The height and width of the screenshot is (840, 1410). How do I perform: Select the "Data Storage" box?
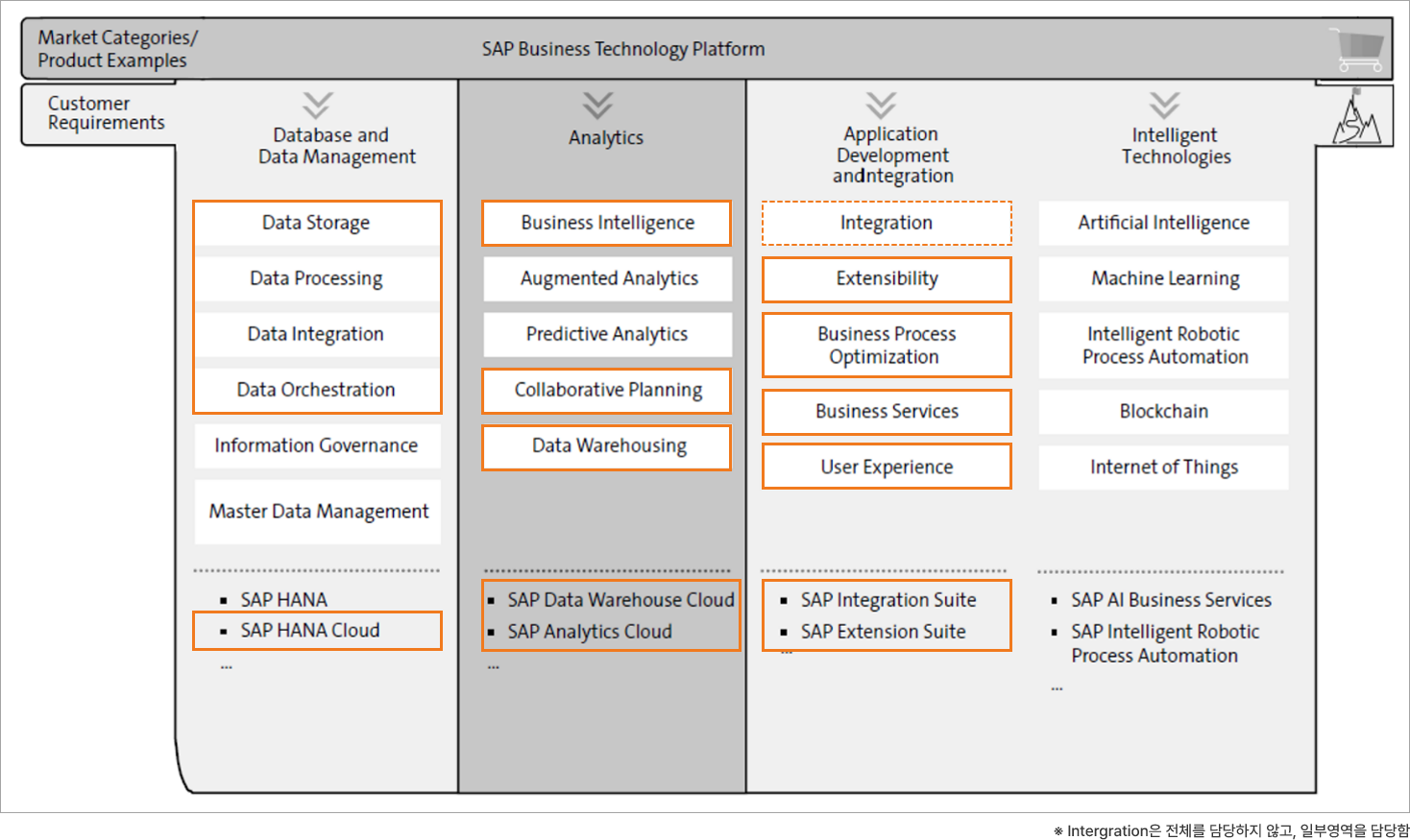(317, 223)
